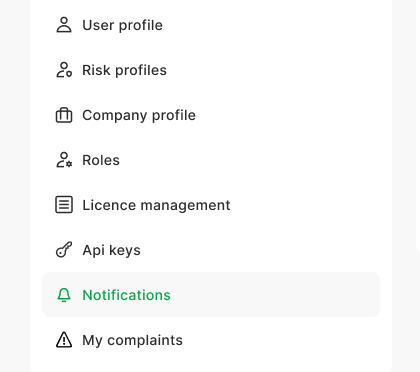The height and width of the screenshot is (372, 420).
Task: Click the User profile person icon
Action: [64, 25]
